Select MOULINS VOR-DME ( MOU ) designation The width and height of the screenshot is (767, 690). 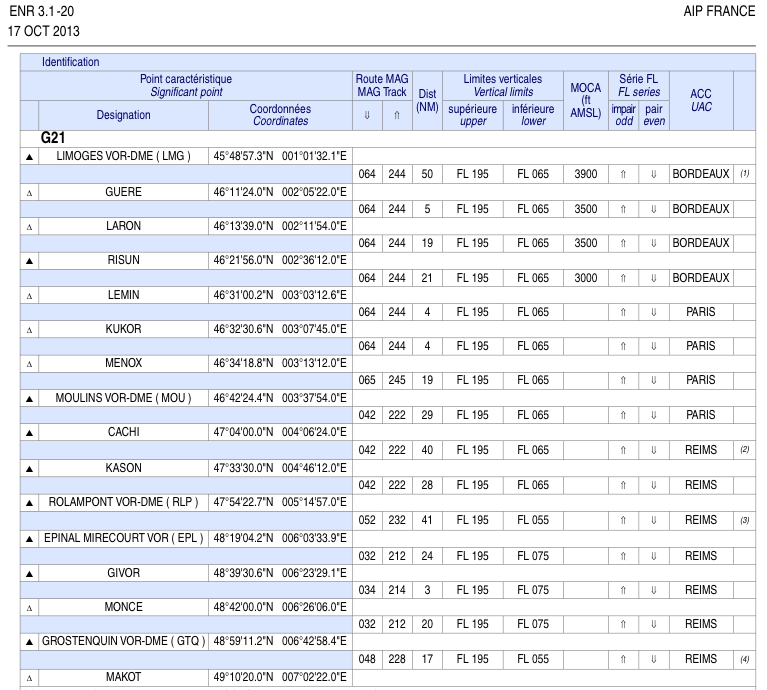pyautogui.click(x=123, y=398)
